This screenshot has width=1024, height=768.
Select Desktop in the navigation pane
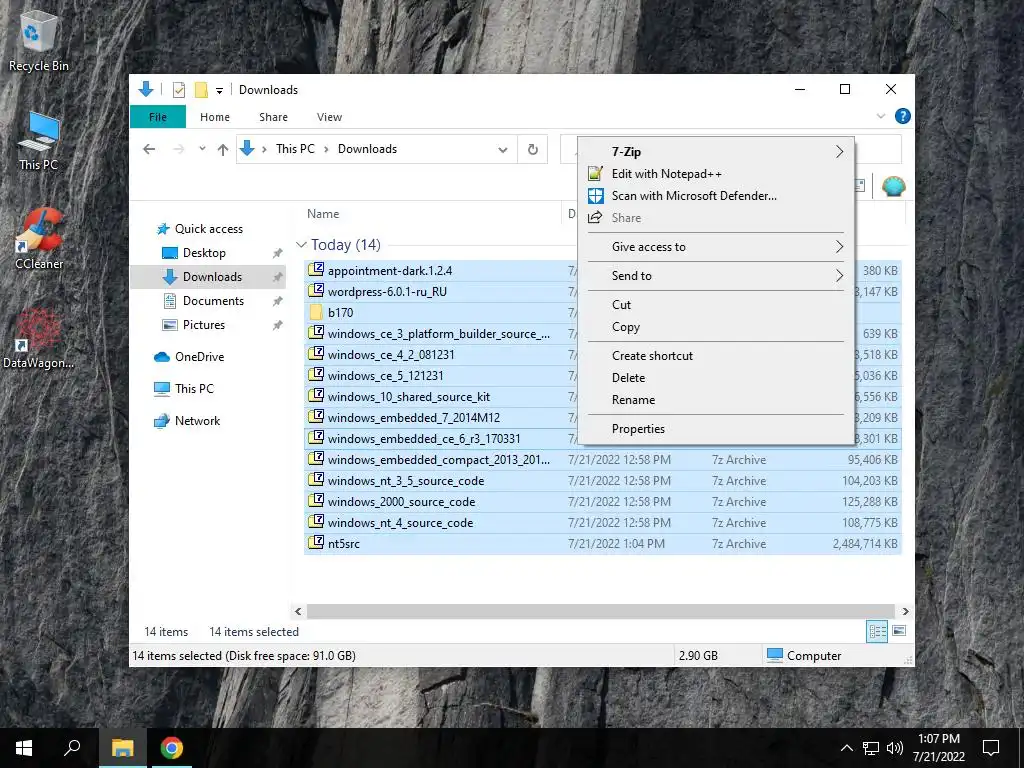[204, 253]
